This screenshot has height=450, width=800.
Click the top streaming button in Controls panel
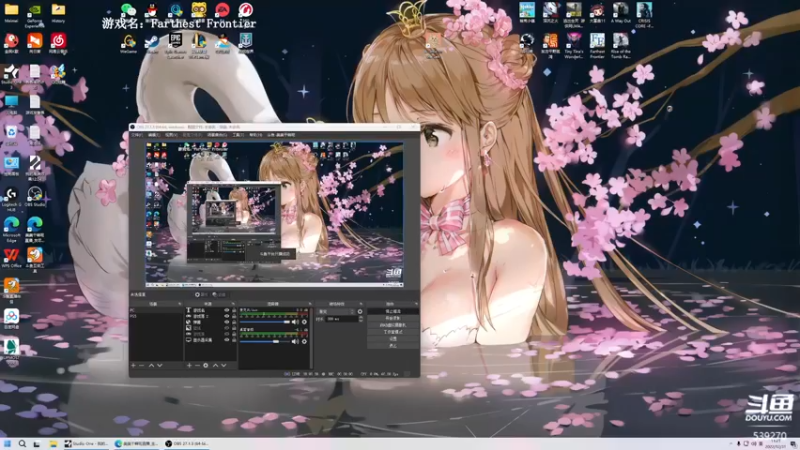click(393, 311)
